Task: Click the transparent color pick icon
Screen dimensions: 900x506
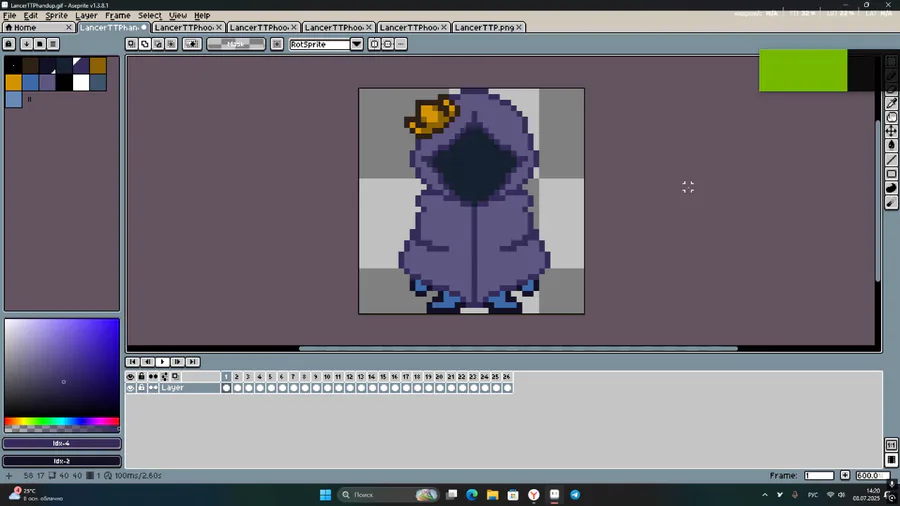Action: coord(192,44)
